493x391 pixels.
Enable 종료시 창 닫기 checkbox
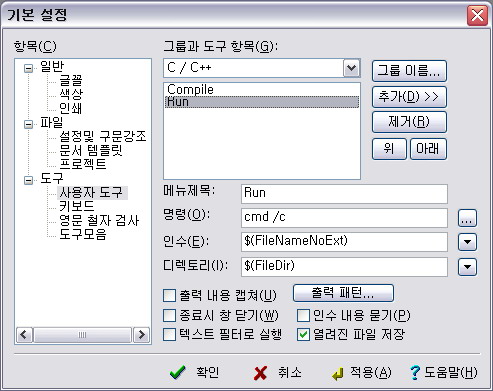[169, 315]
